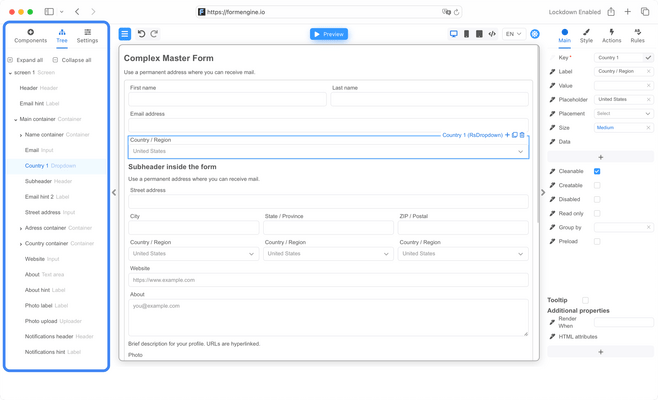Collapse the left panel with arrow handle
The width and height of the screenshot is (658, 400).
click(114, 192)
